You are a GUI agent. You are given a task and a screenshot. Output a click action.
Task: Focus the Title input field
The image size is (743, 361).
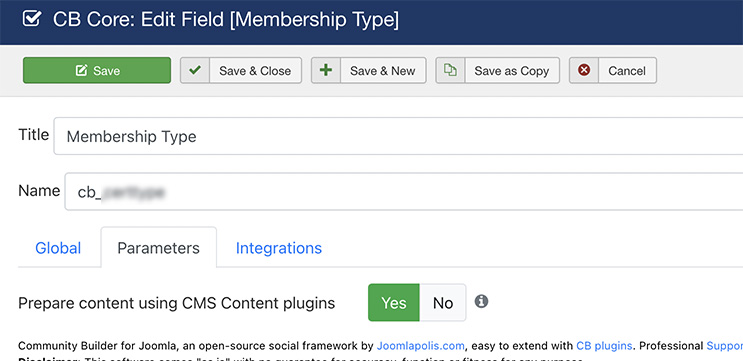tap(398, 136)
